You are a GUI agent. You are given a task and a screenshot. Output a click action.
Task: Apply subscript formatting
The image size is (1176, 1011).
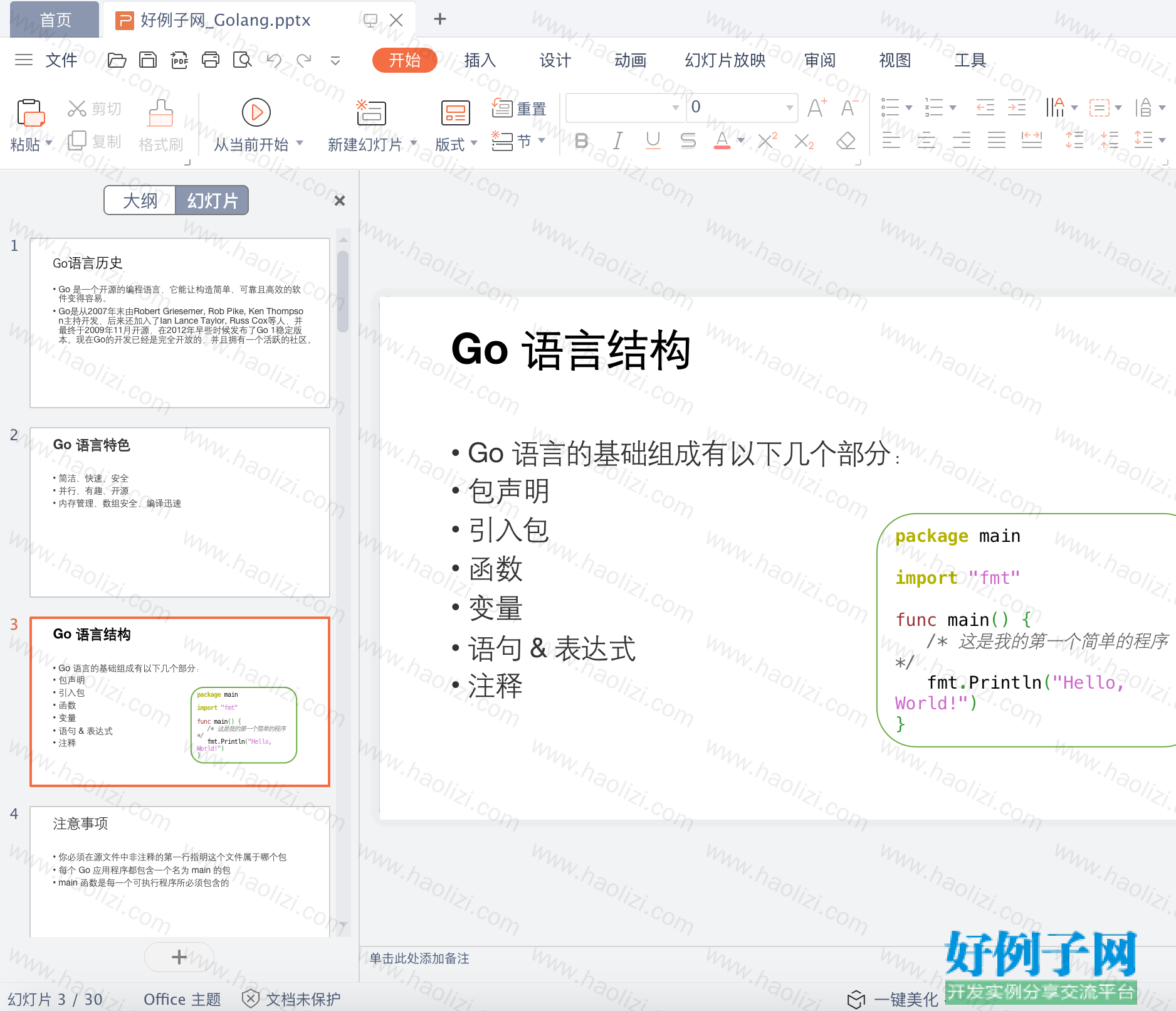pyautogui.click(x=804, y=141)
